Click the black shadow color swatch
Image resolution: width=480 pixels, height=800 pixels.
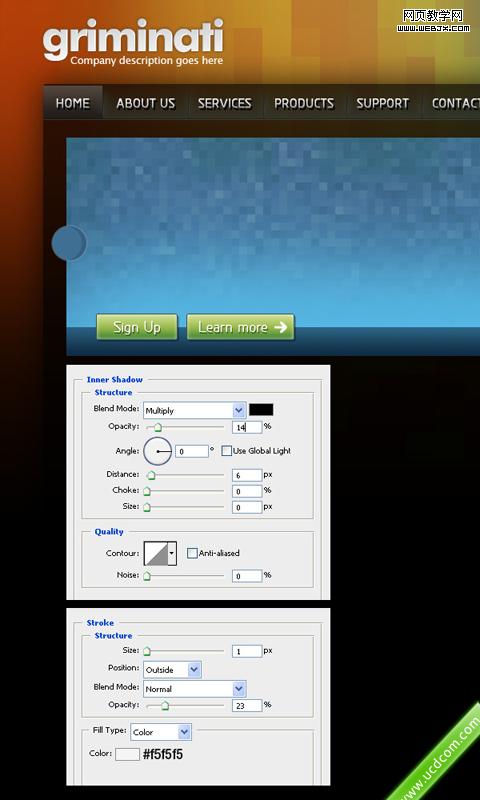(x=261, y=410)
